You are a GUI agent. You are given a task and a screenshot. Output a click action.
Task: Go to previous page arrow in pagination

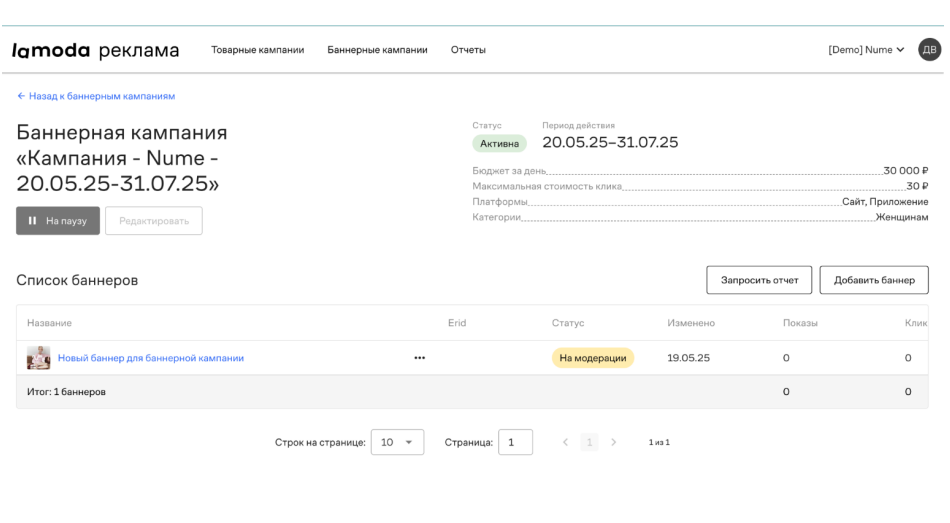565,442
